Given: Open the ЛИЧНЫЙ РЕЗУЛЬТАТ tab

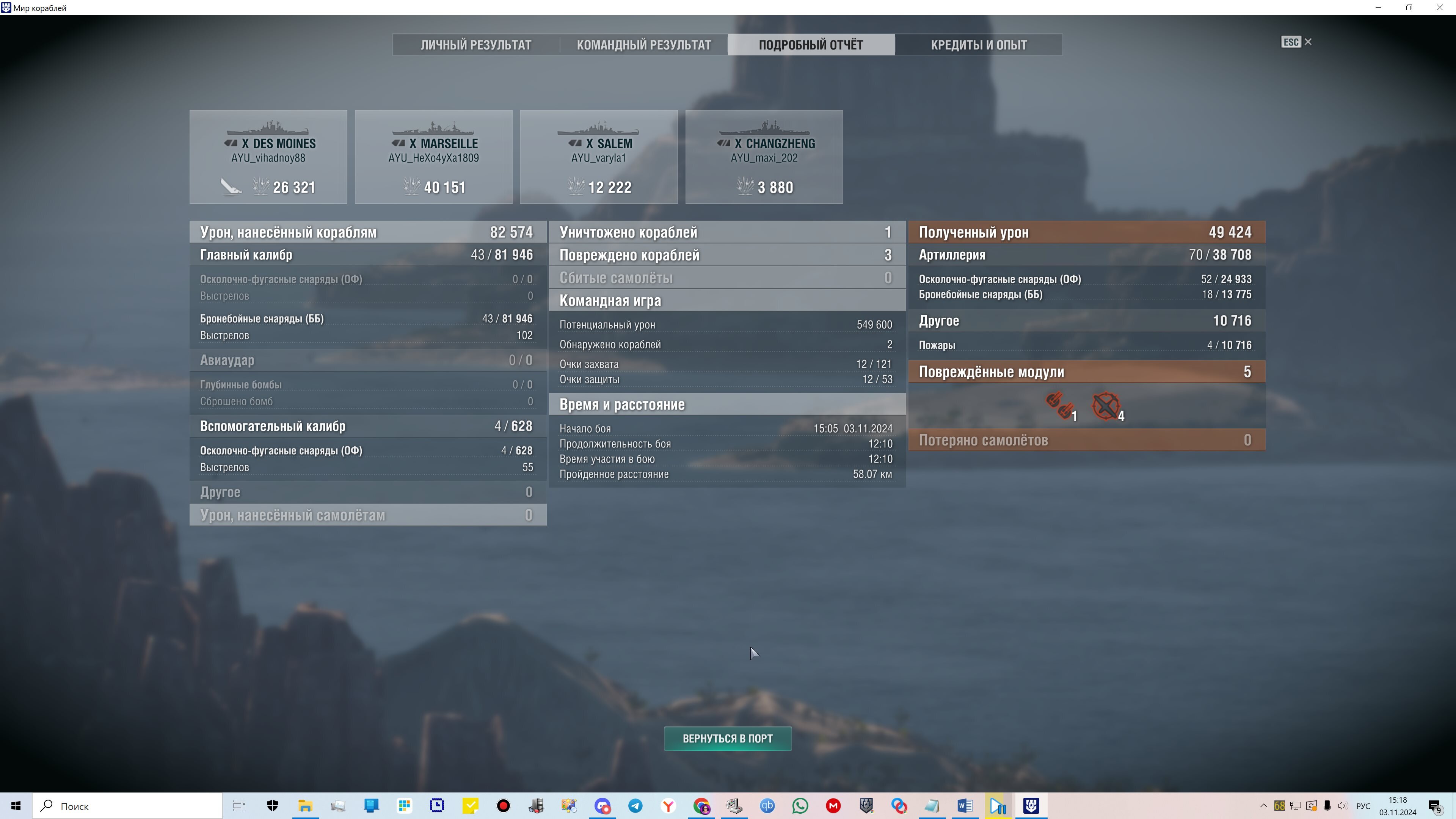Looking at the screenshot, I should (x=476, y=45).
